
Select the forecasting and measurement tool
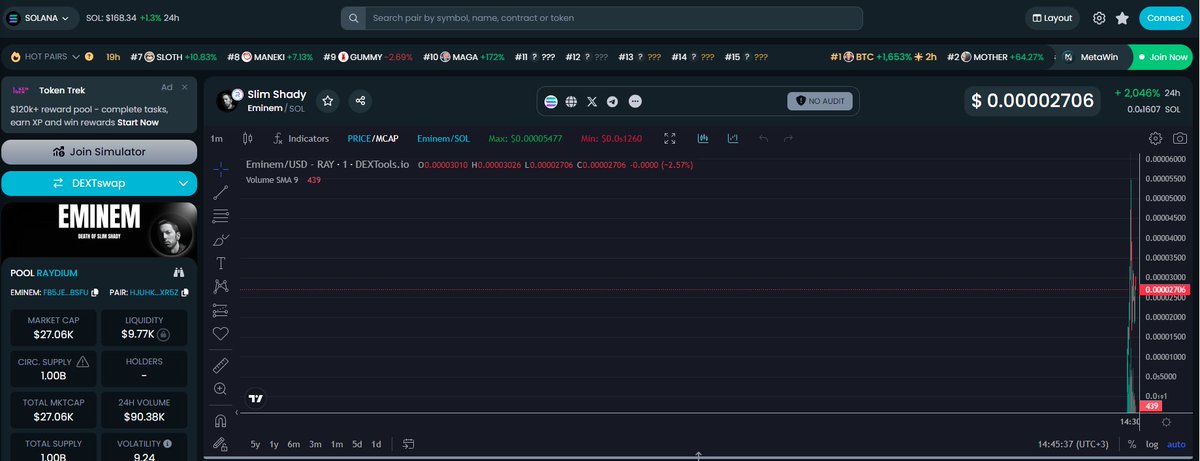tap(221, 310)
